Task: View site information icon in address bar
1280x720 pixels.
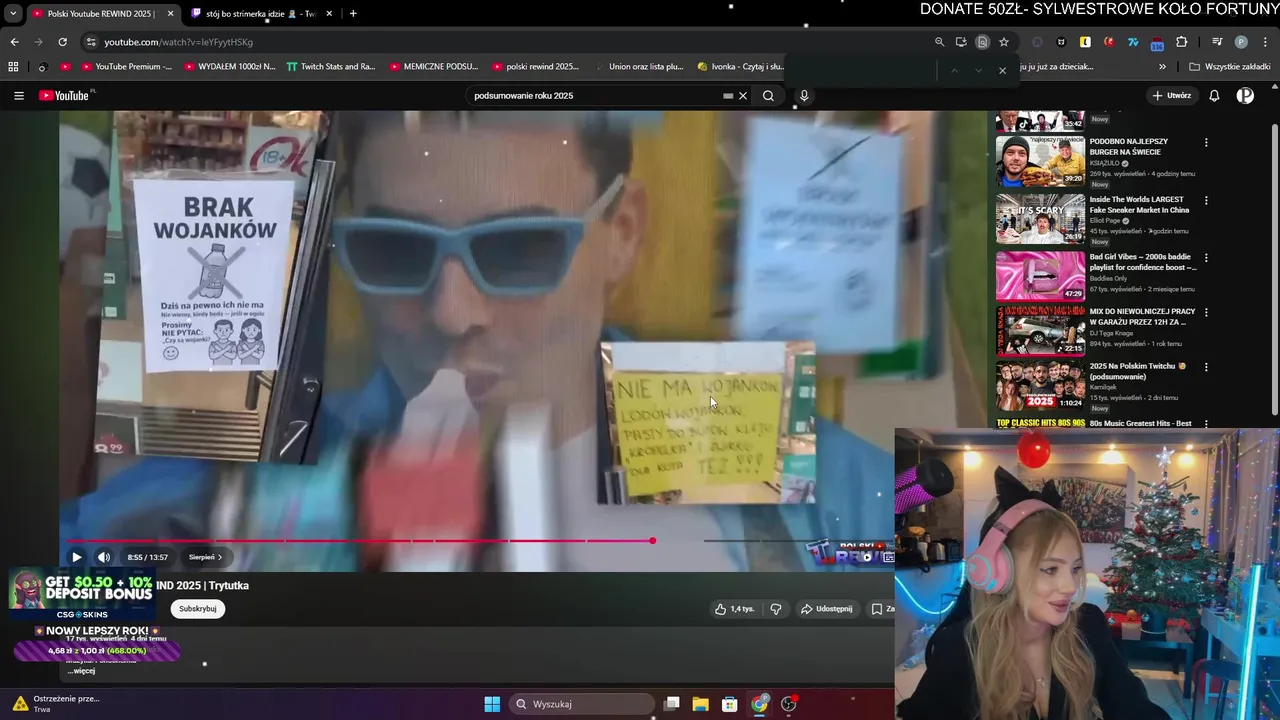Action: pos(91,42)
